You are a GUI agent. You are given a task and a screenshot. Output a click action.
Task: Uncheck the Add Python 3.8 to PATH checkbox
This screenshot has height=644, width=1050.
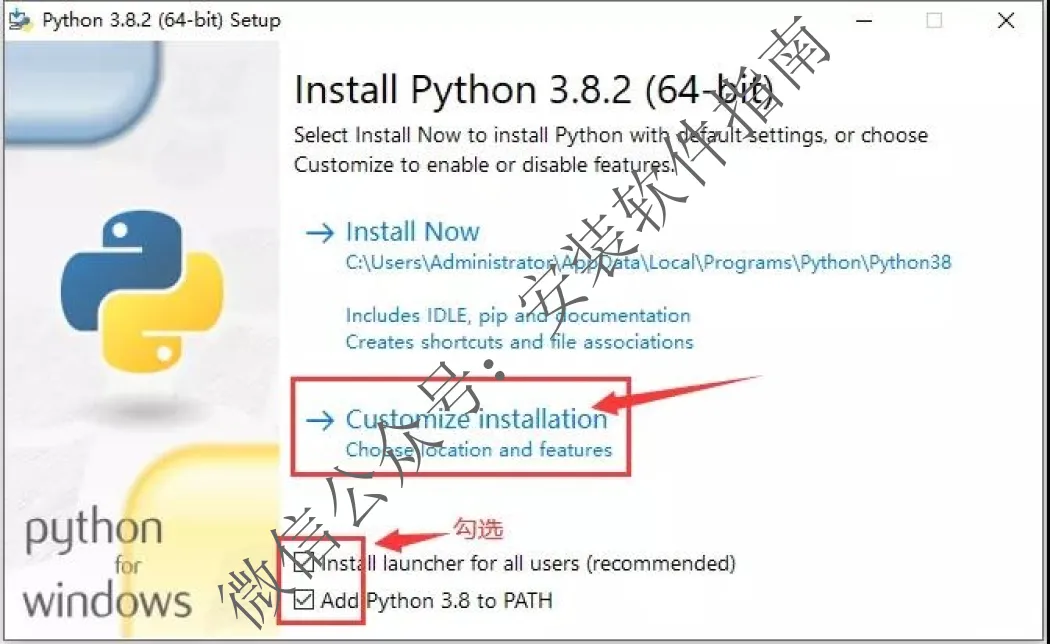click(x=303, y=600)
